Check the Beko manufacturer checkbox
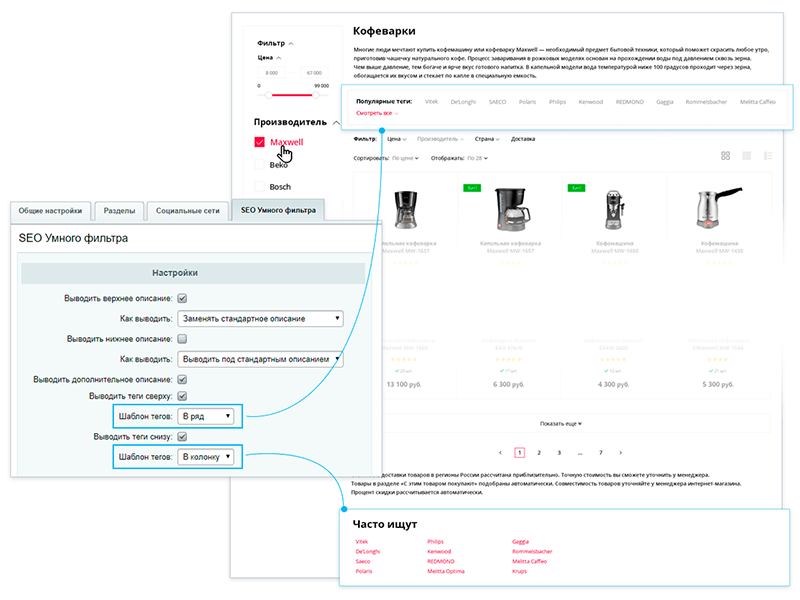This screenshot has height=600, width=800. tap(259, 164)
